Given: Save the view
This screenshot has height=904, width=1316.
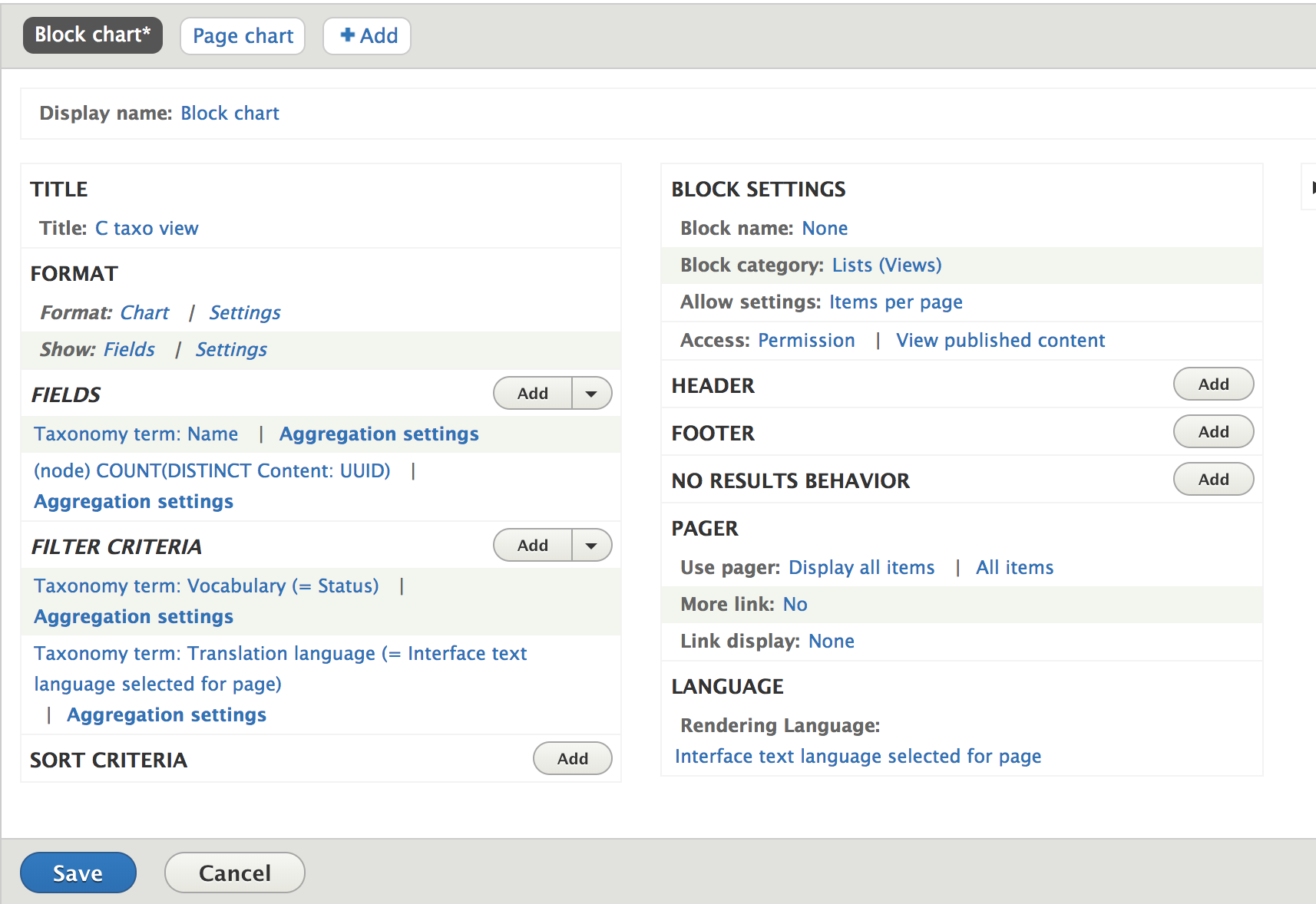Looking at the screenshot, I should [x=78, y=873].
